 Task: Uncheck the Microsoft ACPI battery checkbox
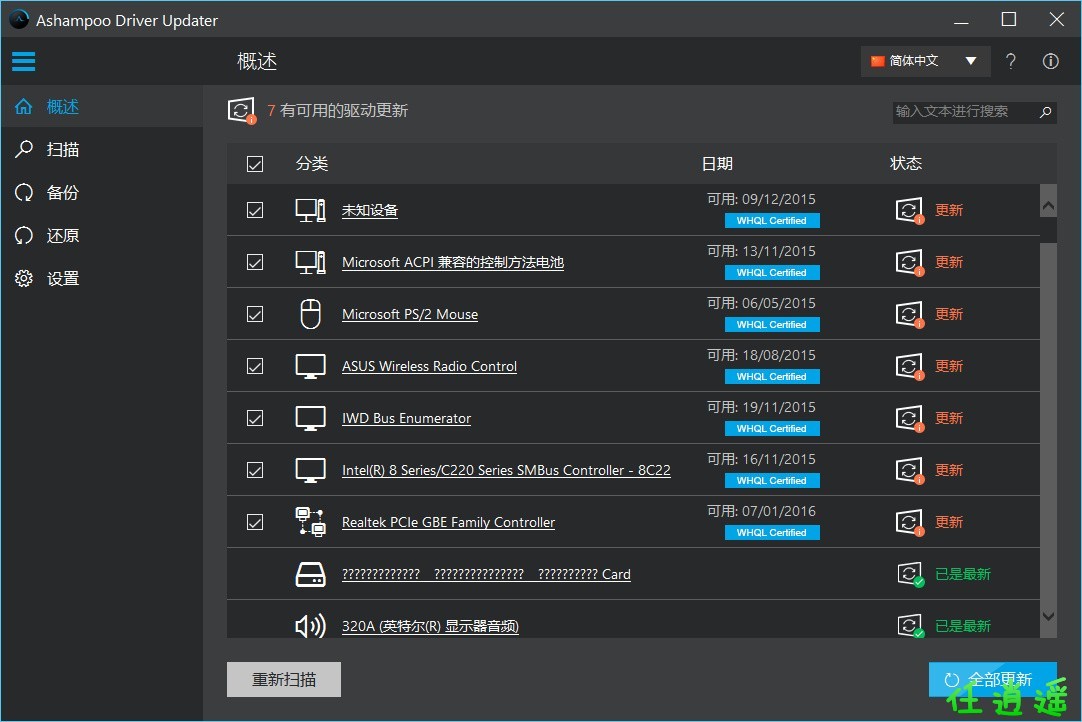tap(255, 262)
